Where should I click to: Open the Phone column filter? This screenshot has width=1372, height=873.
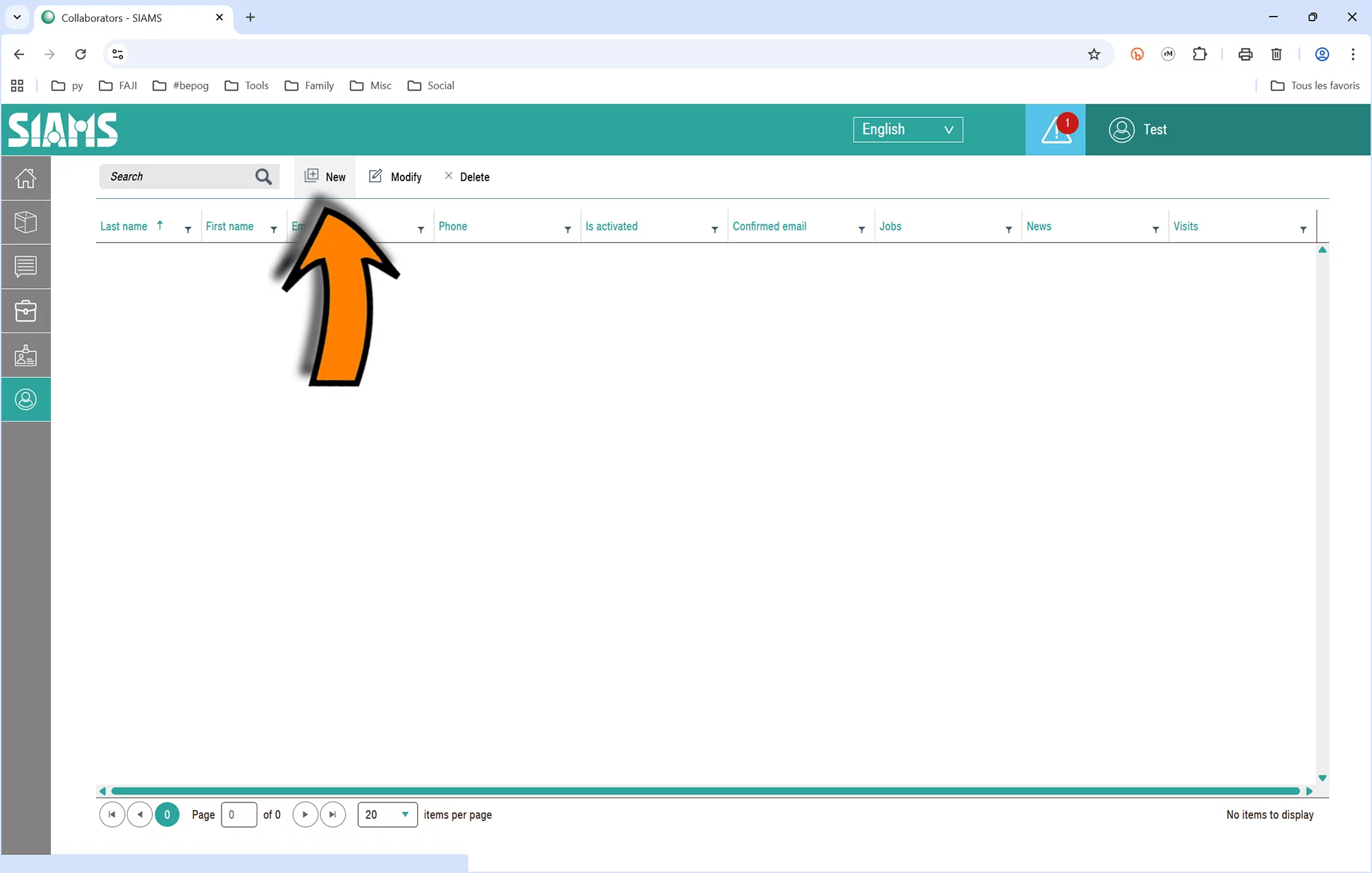pos(568,230)
